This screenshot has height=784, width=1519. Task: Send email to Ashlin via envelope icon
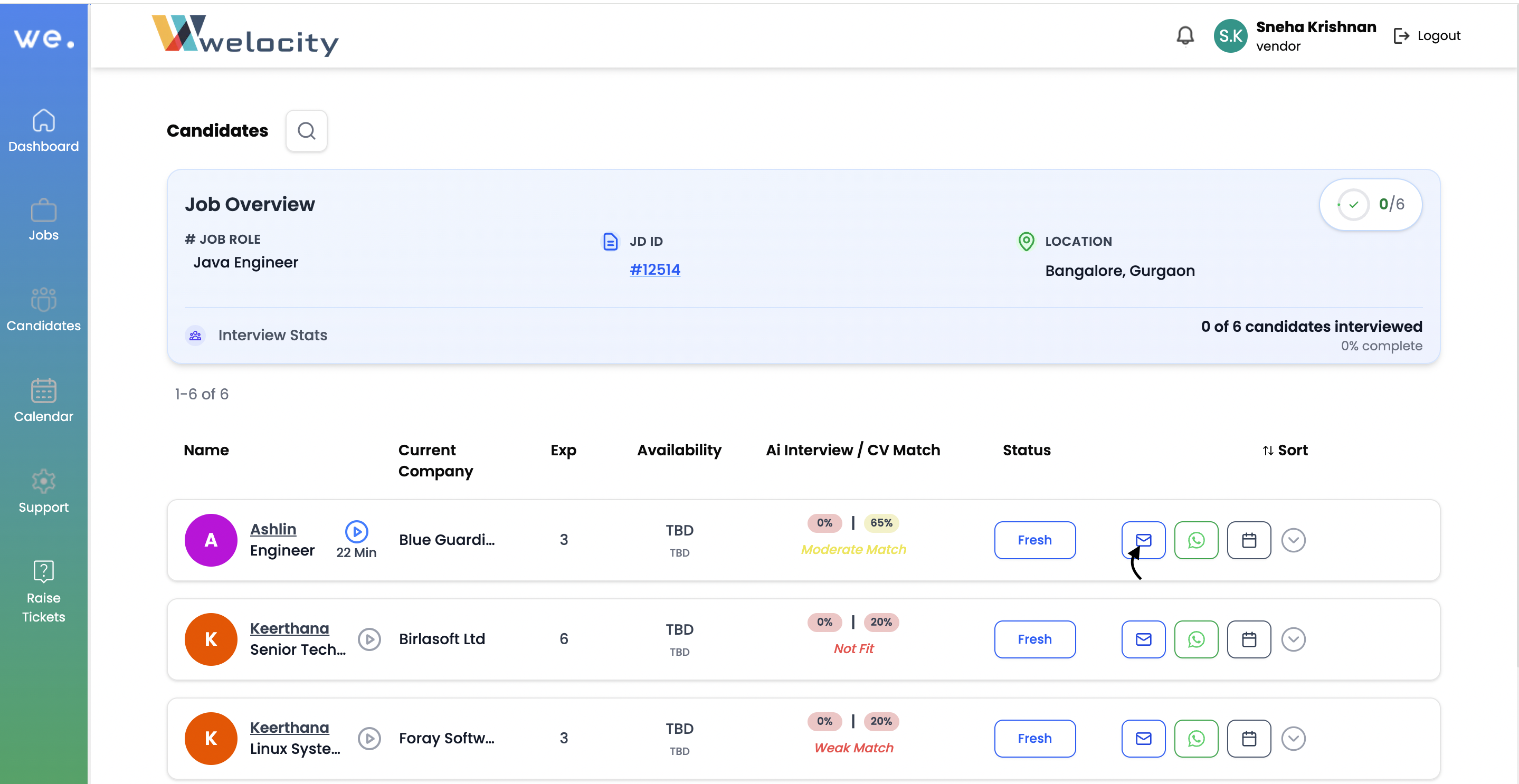point(1143,539)
